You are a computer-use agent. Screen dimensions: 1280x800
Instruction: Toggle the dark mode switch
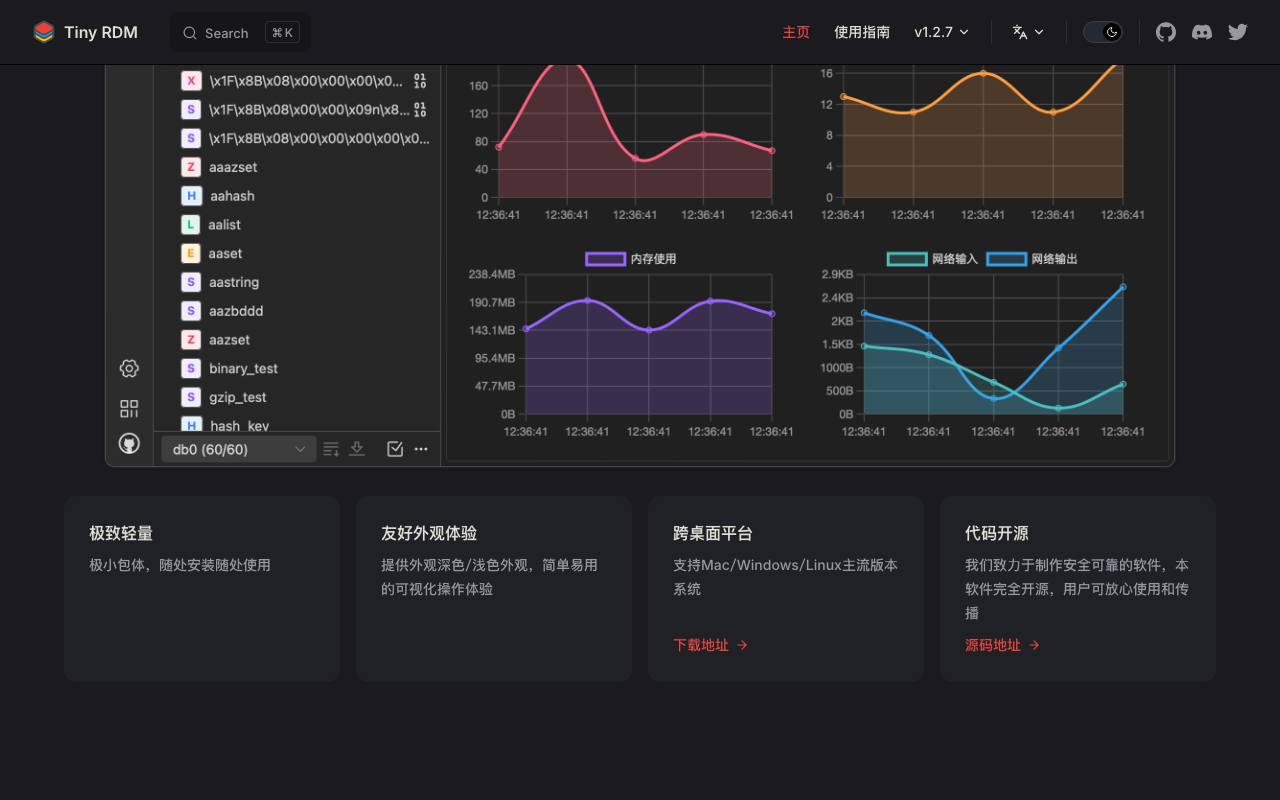[x=1102, y=32]
